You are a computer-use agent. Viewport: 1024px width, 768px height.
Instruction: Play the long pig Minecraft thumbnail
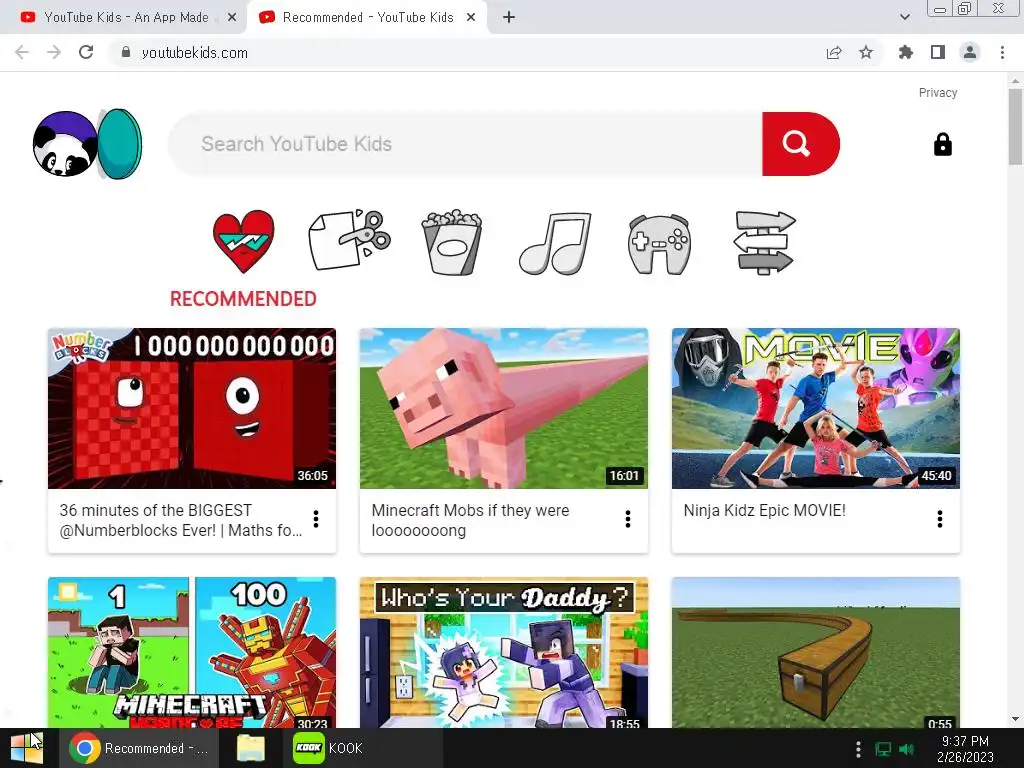(504, 408)
